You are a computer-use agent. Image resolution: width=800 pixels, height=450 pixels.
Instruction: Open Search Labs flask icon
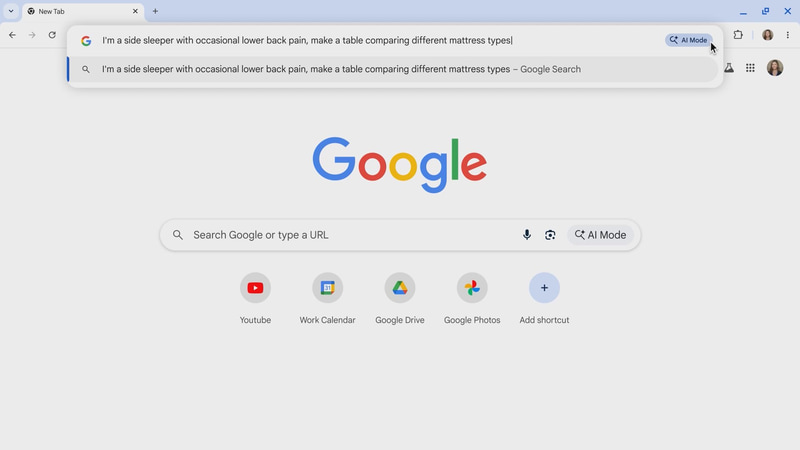(729, 68)
